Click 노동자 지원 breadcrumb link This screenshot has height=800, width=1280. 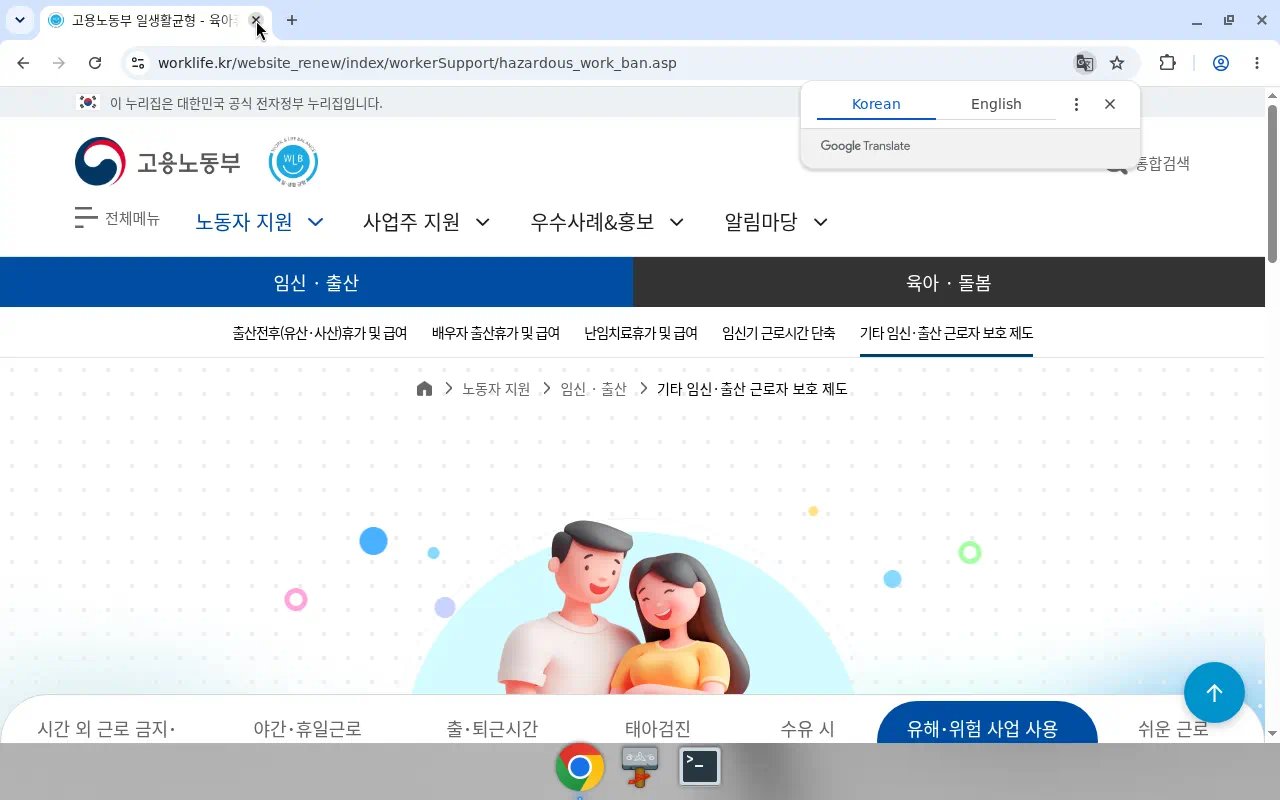click(496, 389)
